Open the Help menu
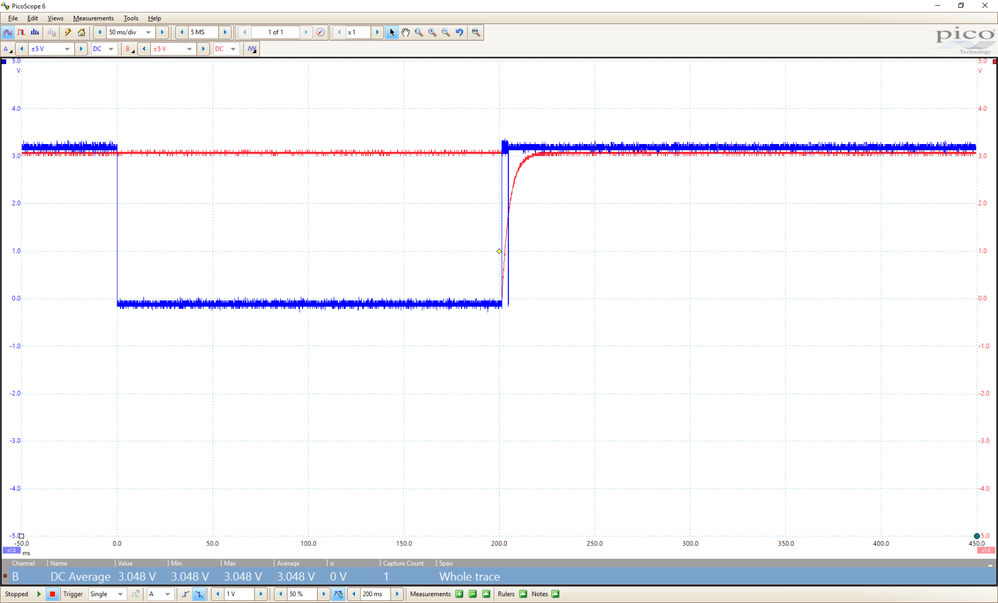 [x=154, y=18]
